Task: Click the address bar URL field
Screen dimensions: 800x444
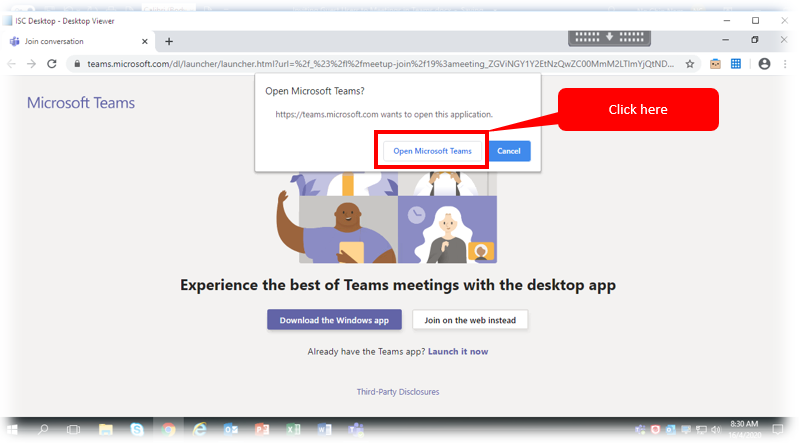Action: (x=380, y=63)
